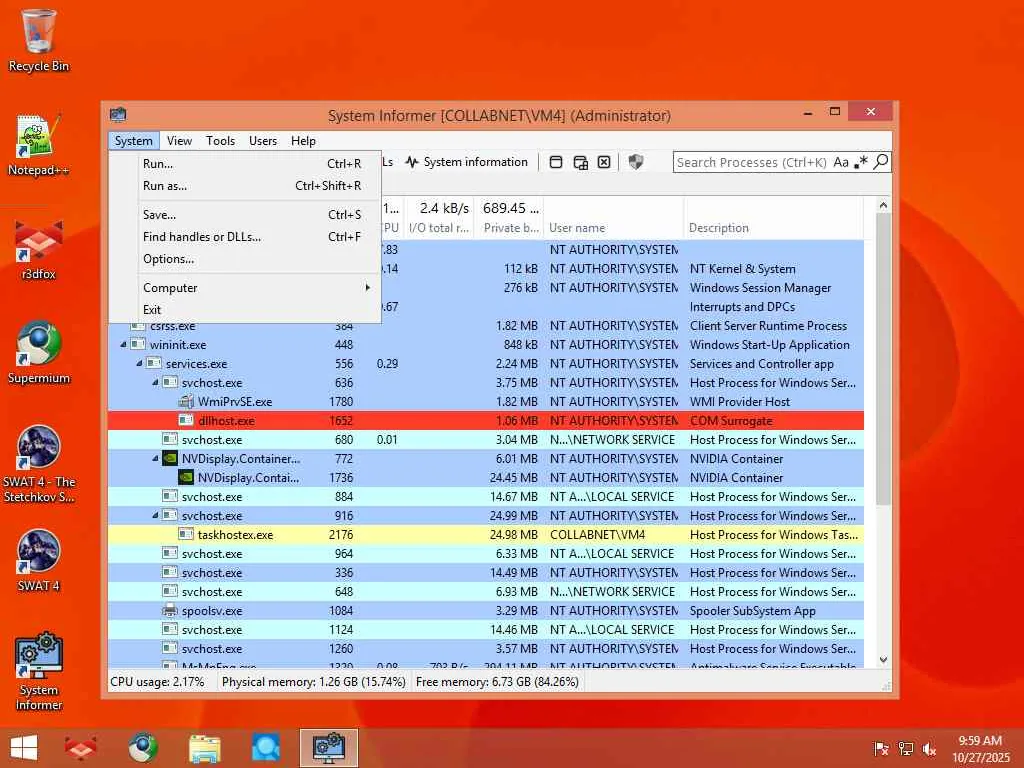Open Supermium from the taskbar
Image resolution: width=1024 pixels, height=768 pixels.
click(x=143, y=748)
